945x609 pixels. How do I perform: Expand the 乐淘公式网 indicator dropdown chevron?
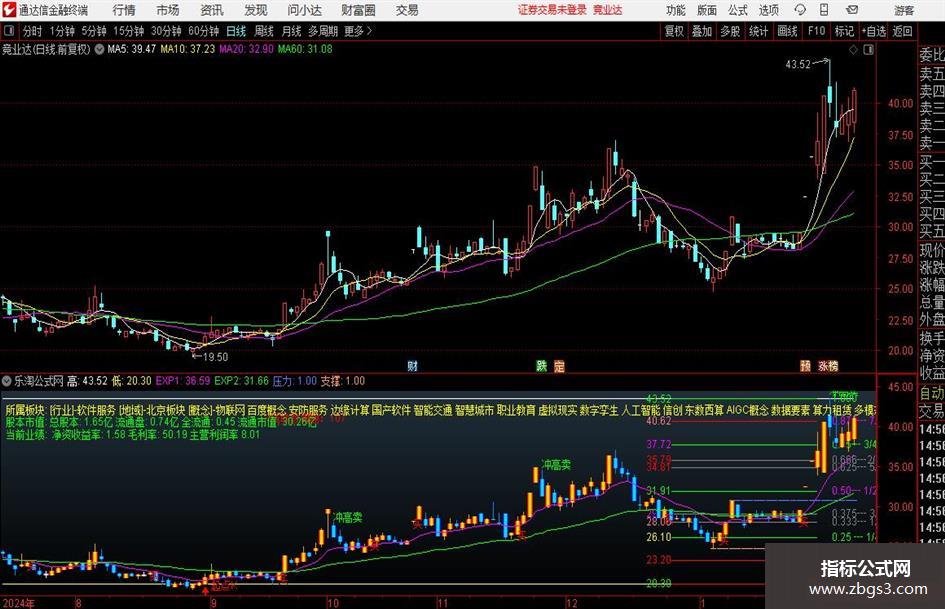click(7, 381)
